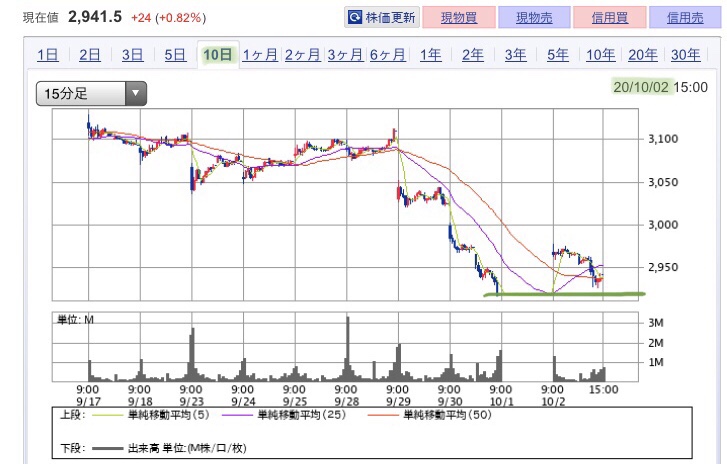
Task: Click the 信用買 button
Action: tap(610, 18)
